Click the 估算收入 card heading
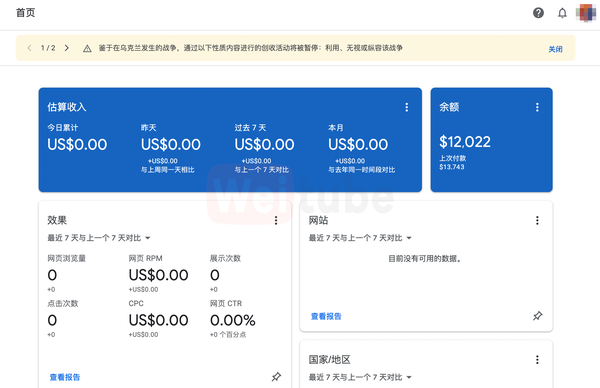600x388 pixels. (67, 107)
